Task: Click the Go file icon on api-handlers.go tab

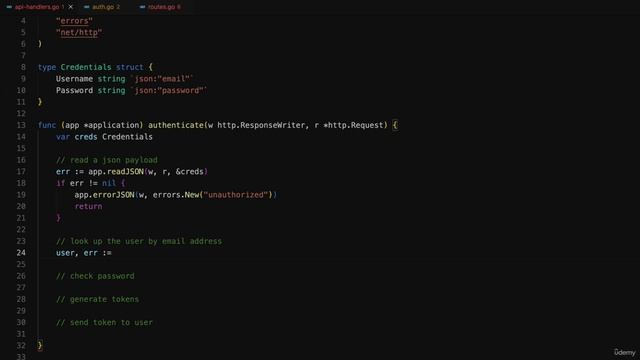Action: pyautogui.click(x=9, y=7)
